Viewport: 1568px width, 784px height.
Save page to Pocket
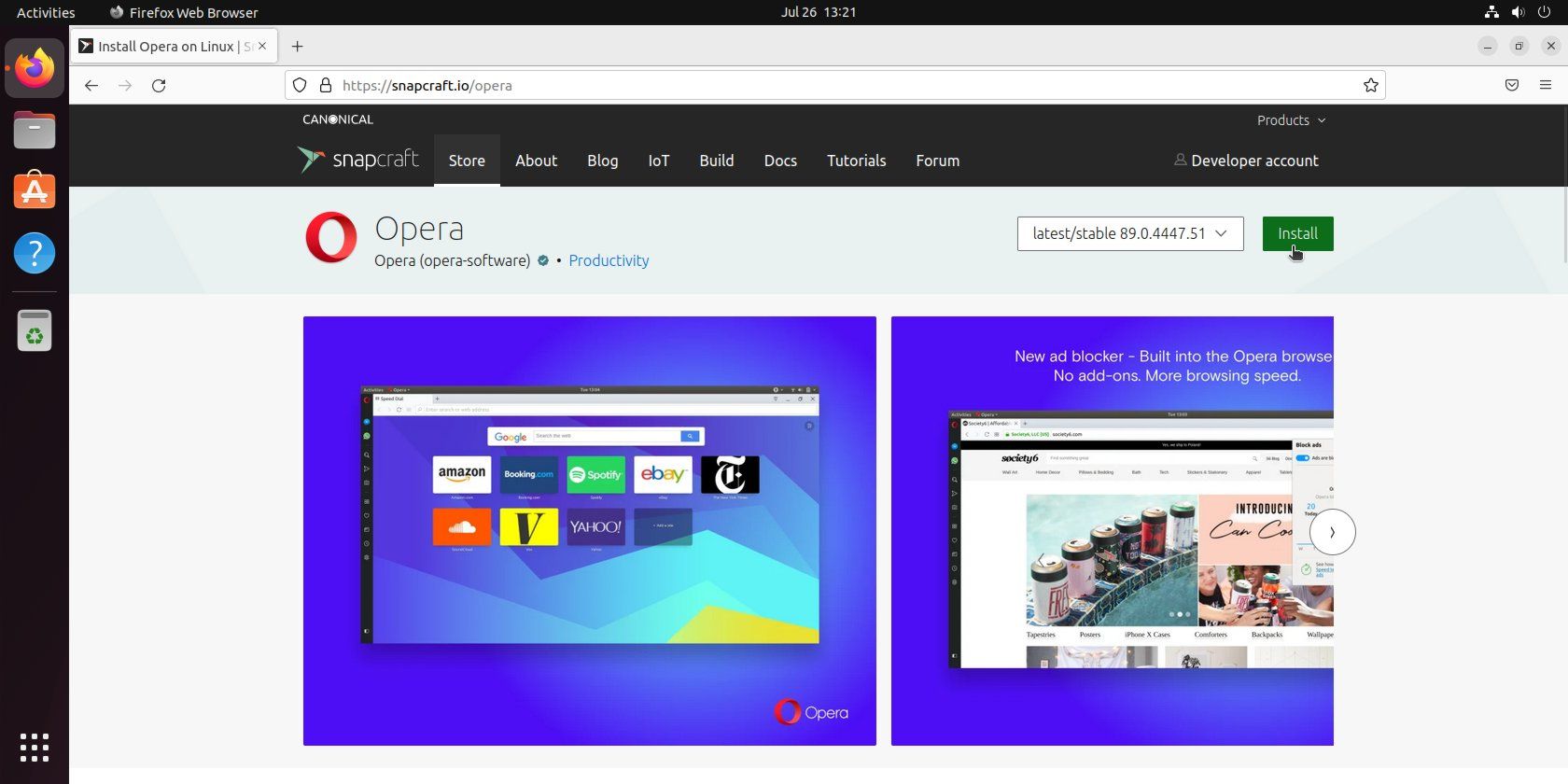pos(1512,85)
